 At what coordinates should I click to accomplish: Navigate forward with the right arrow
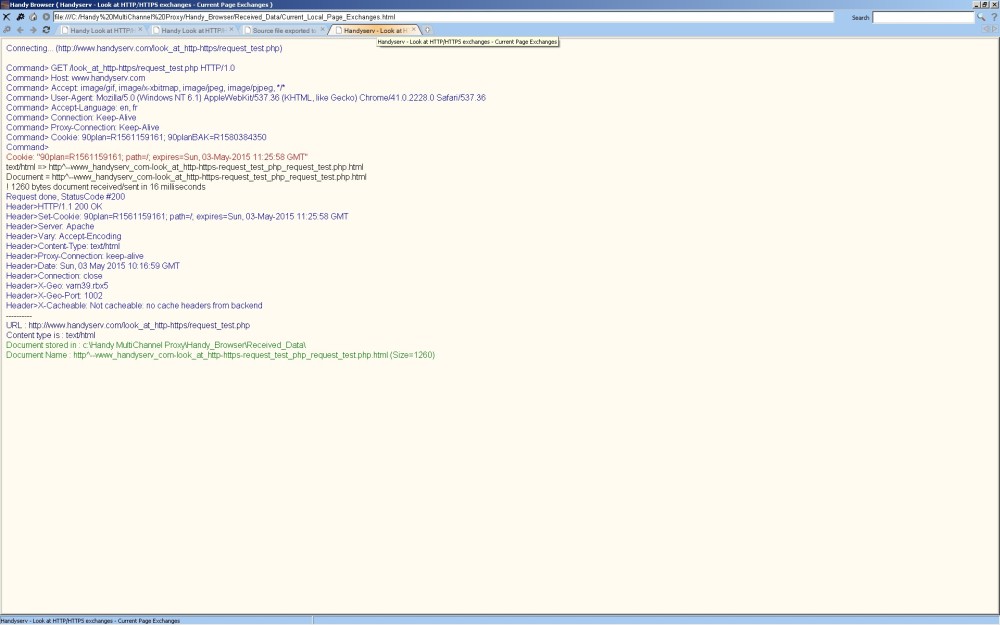tap(33, 30)
